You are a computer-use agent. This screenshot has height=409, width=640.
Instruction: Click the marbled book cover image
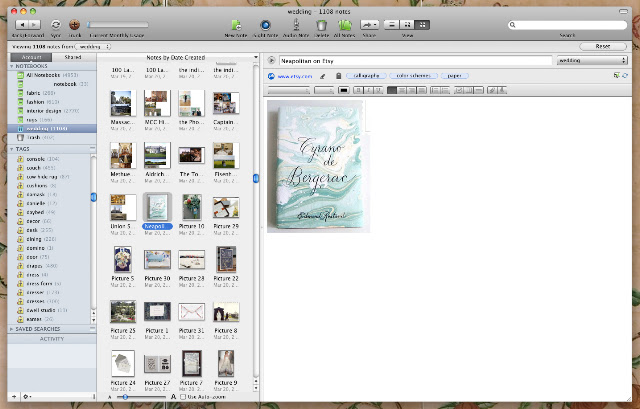coord(318,167)
